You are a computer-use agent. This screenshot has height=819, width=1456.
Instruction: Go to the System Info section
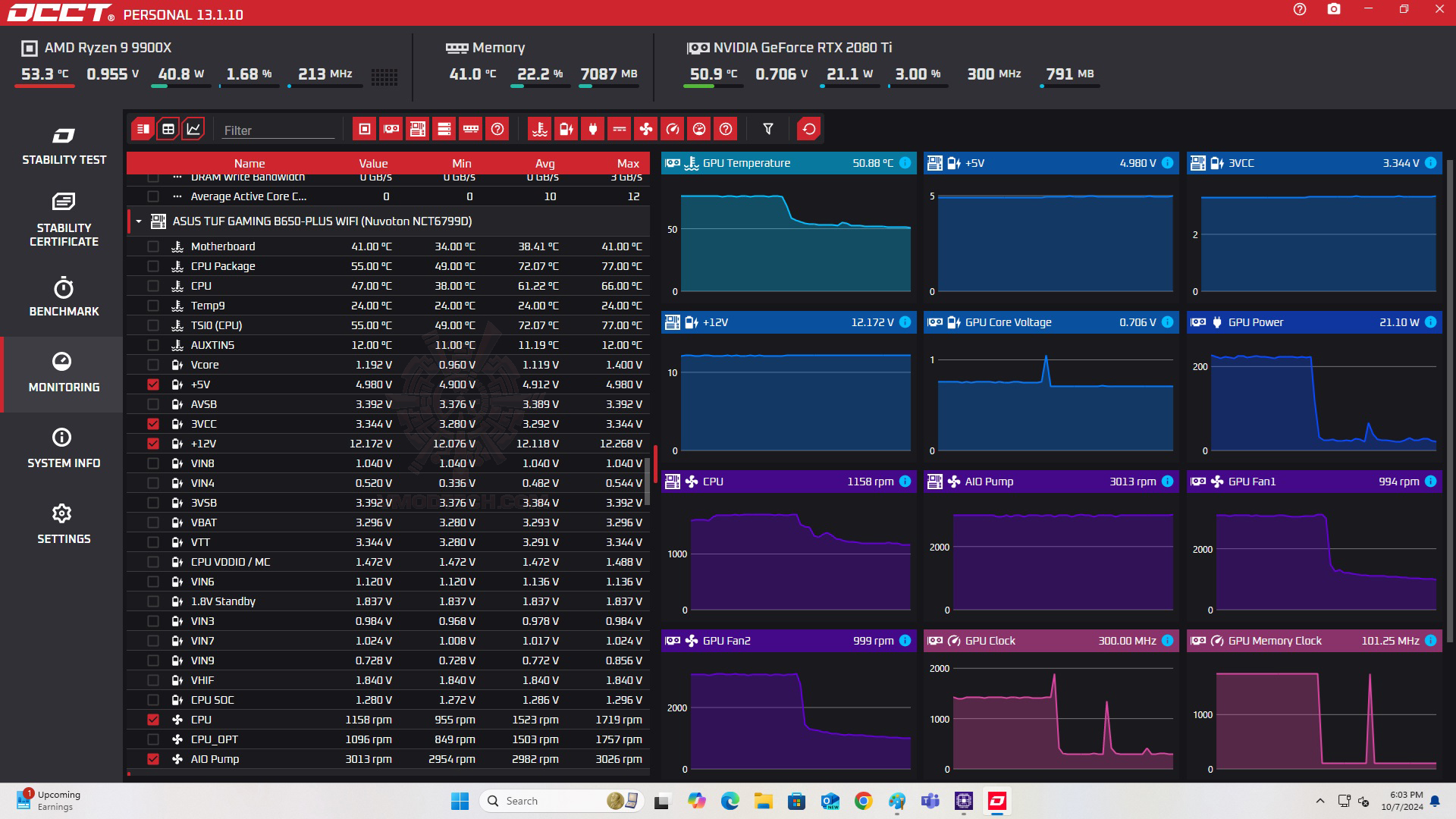64,448
